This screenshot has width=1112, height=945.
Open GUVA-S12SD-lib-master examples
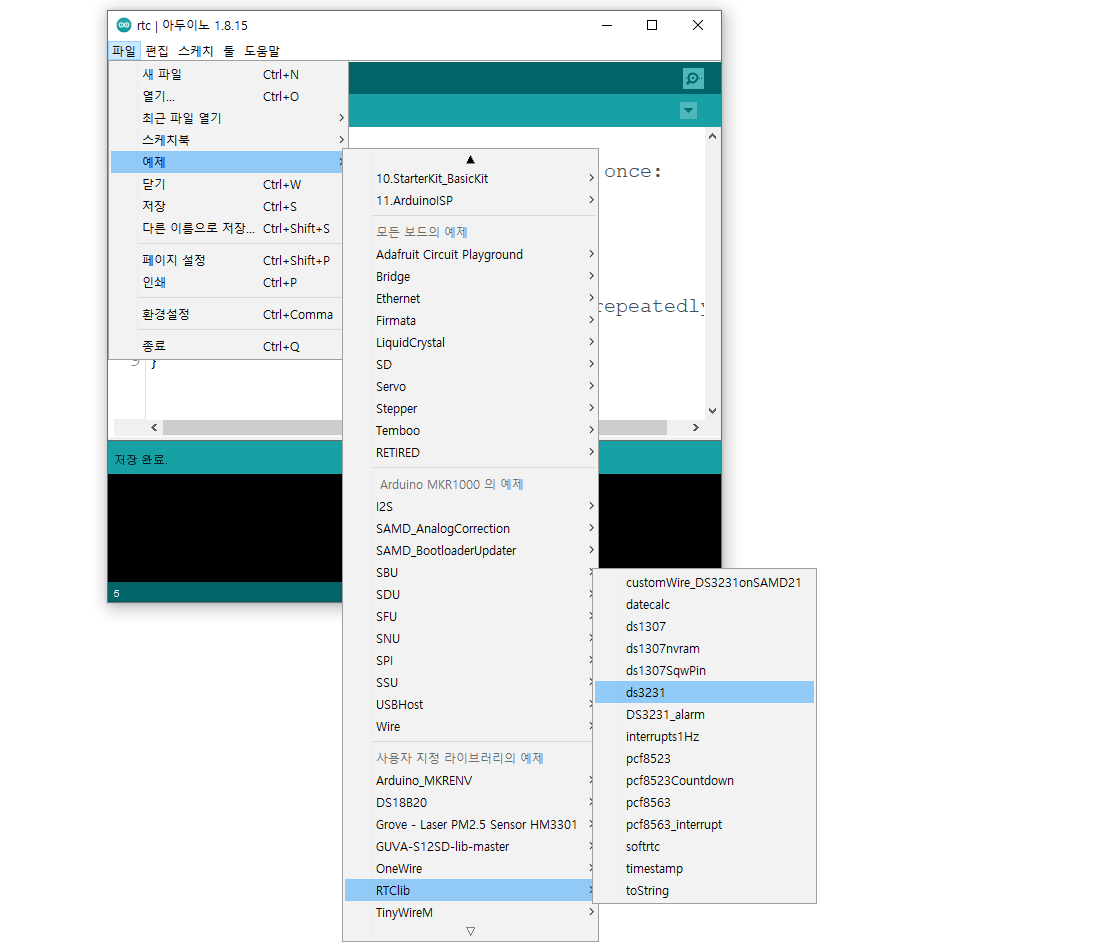(x=470, y=846)
